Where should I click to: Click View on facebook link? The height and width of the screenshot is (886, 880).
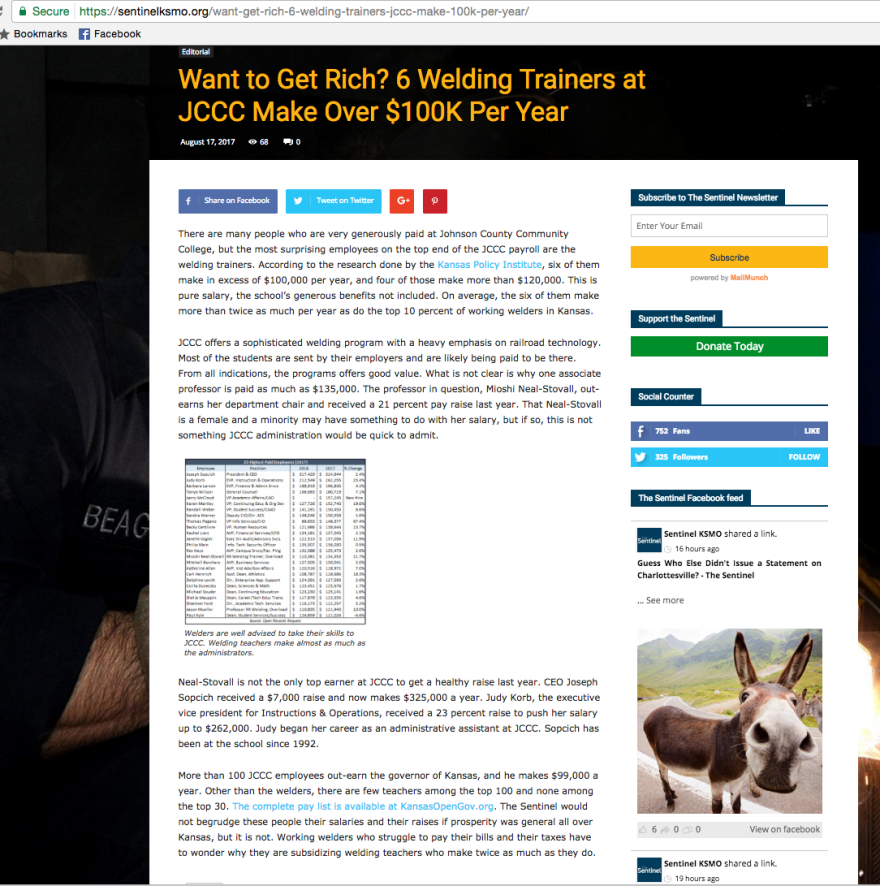[784, 829]
